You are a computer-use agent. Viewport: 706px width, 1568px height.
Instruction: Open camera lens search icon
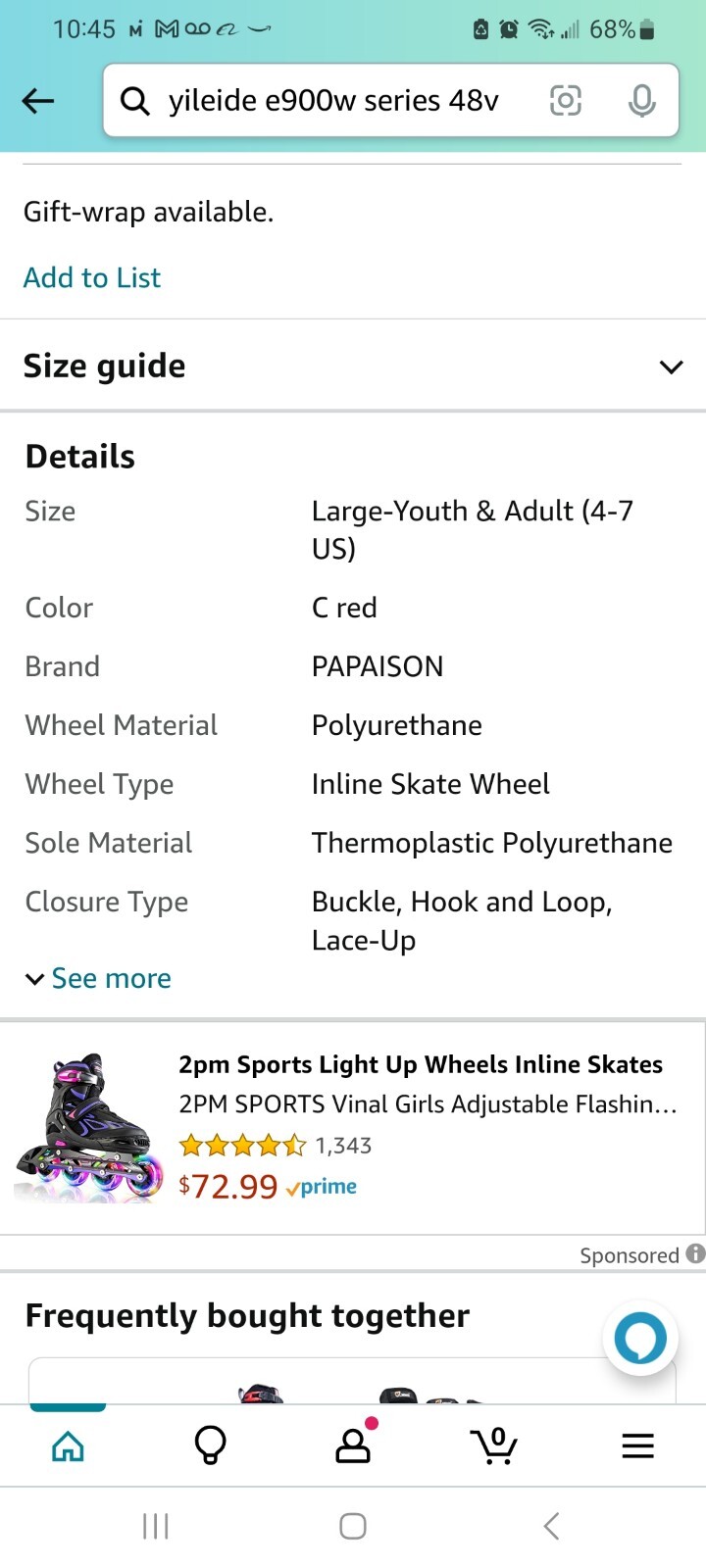566,100
